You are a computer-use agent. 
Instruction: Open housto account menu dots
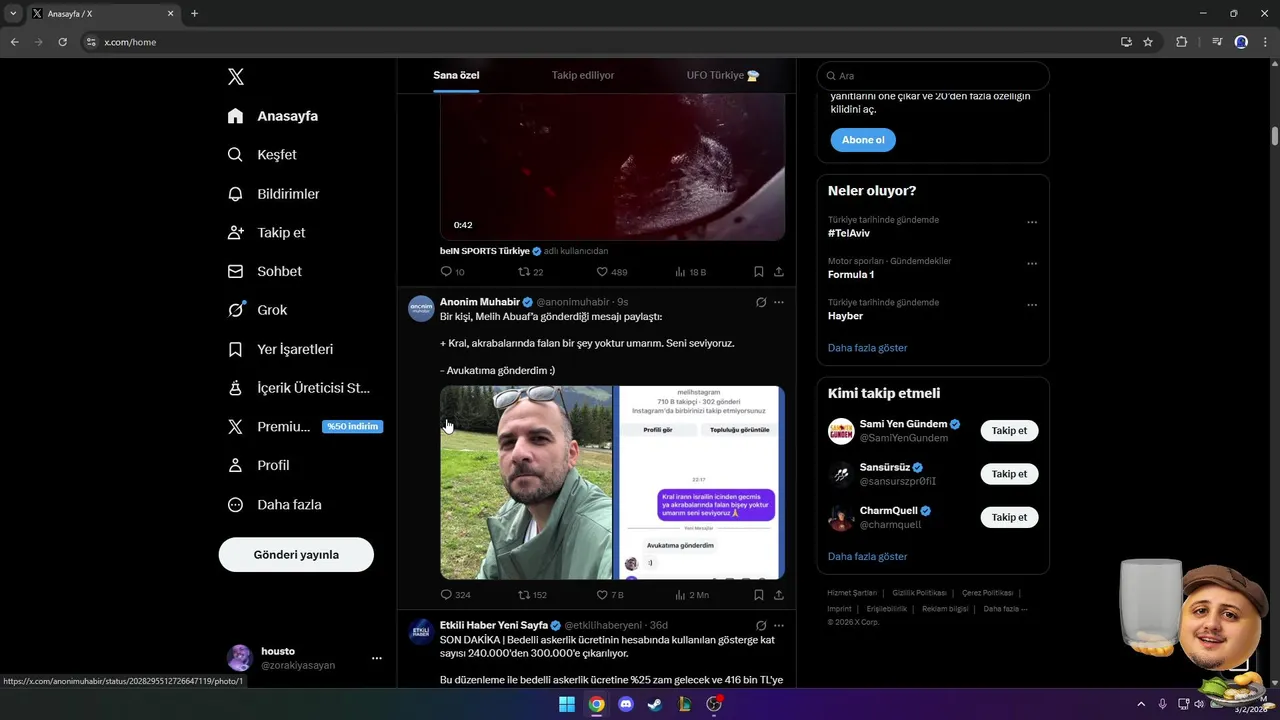[x=377, y=658]
